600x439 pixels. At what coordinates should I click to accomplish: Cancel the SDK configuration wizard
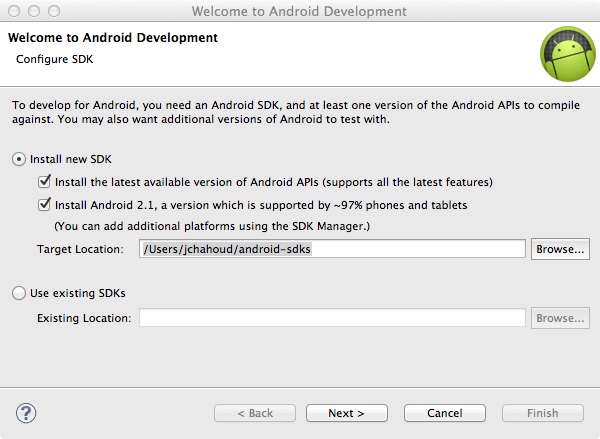pos(444,413)
